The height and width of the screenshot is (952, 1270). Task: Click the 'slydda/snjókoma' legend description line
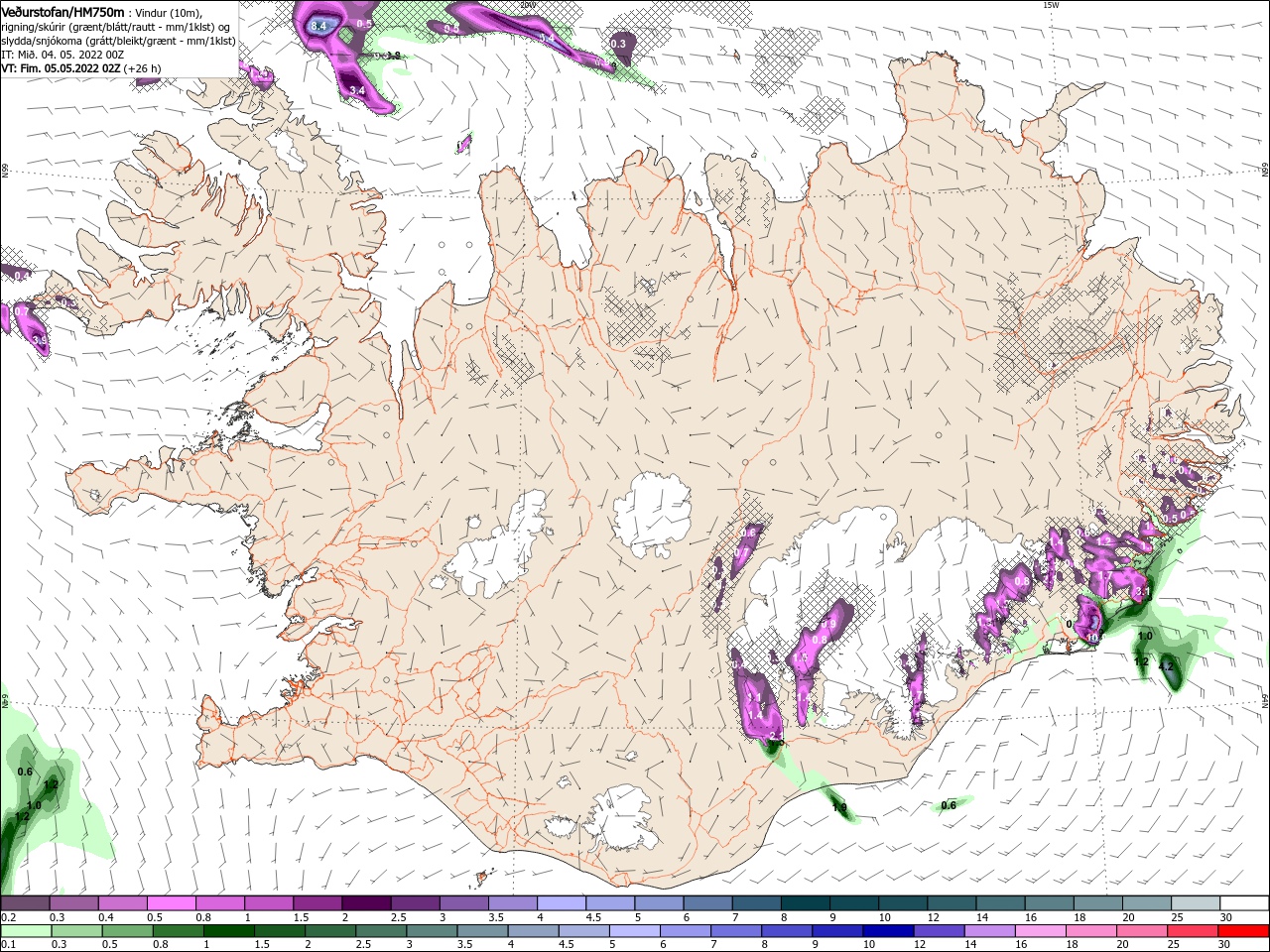(x=118, y=41)
